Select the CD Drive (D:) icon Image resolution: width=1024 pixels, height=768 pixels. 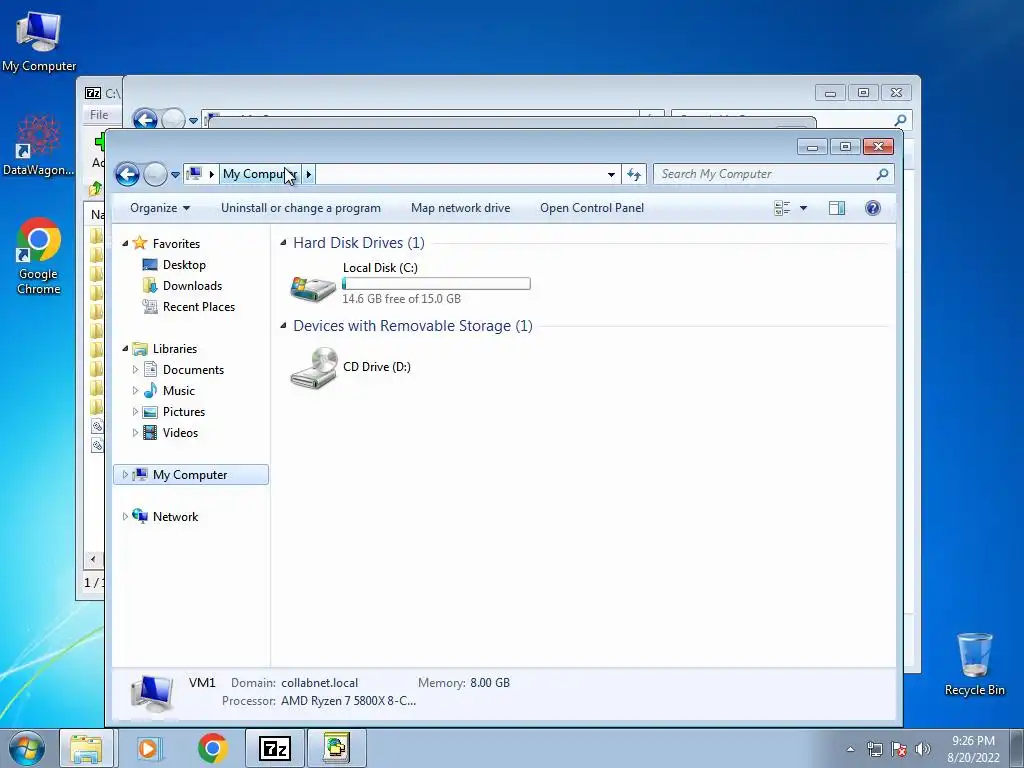313,368
